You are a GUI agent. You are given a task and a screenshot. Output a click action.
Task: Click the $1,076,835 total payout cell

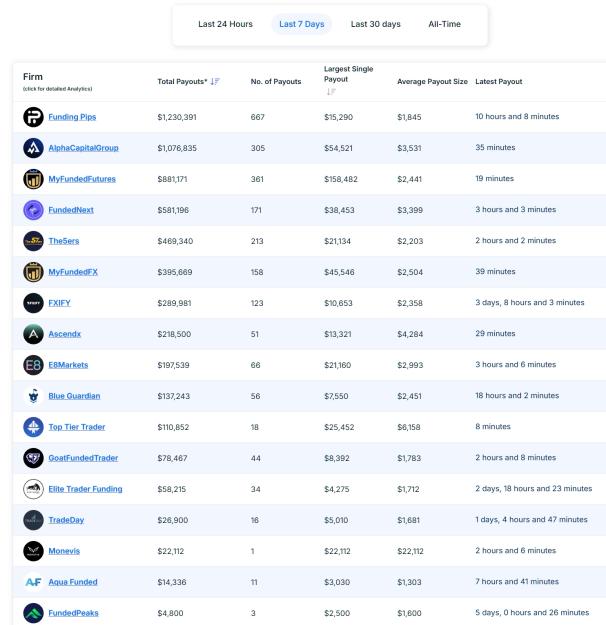(x=177, y=148)
